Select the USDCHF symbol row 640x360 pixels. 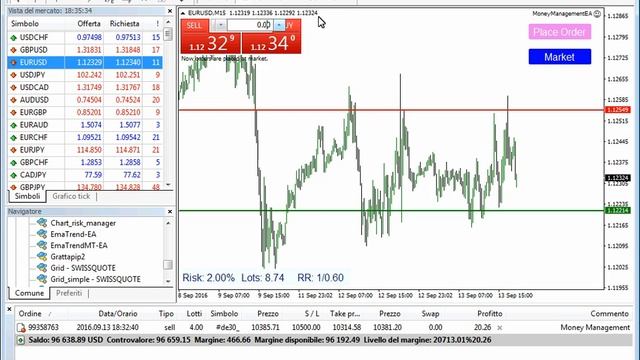(85, 38)
